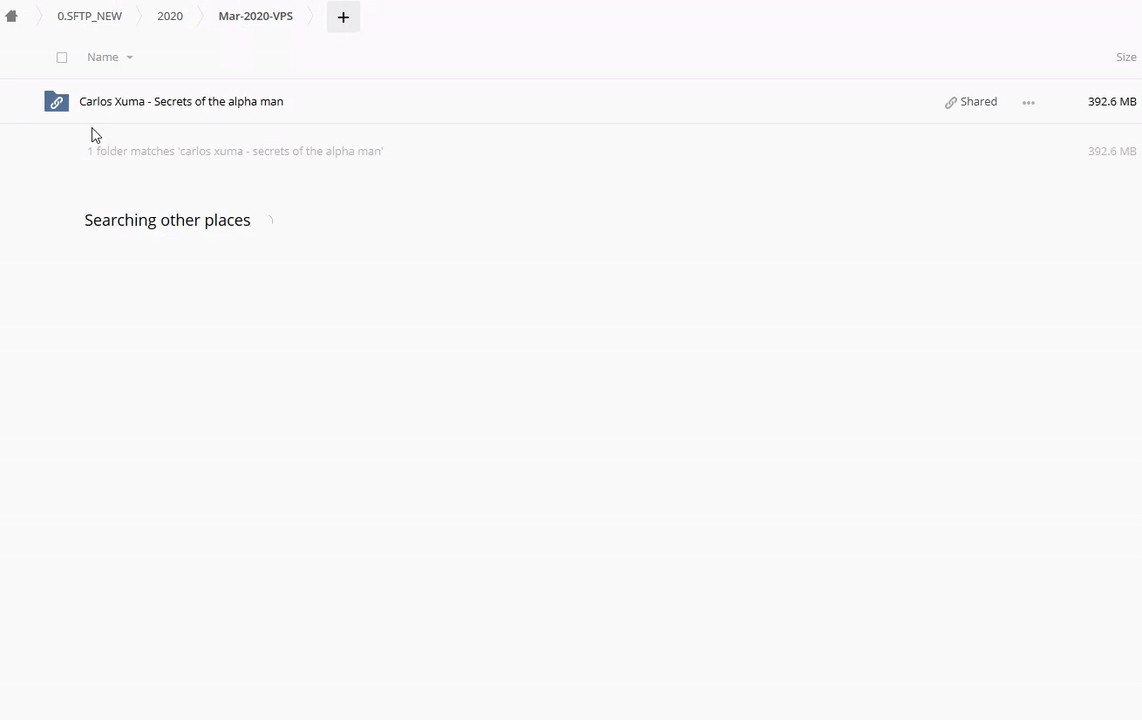Click the loading spinner beside Searching other places

click(x=269, y=221)
